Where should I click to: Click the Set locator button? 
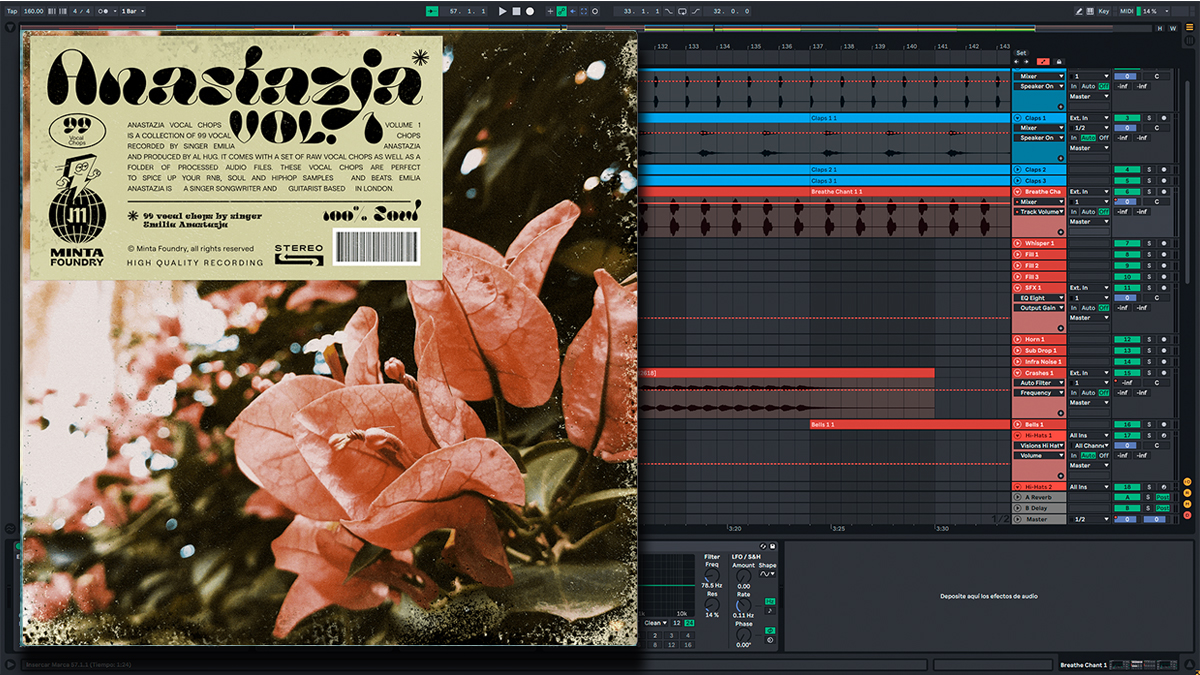[1021, 53]
